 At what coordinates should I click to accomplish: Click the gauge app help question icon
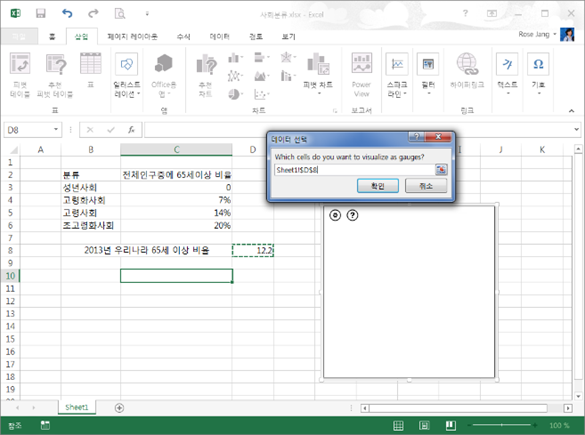click(x=352, y=215)
